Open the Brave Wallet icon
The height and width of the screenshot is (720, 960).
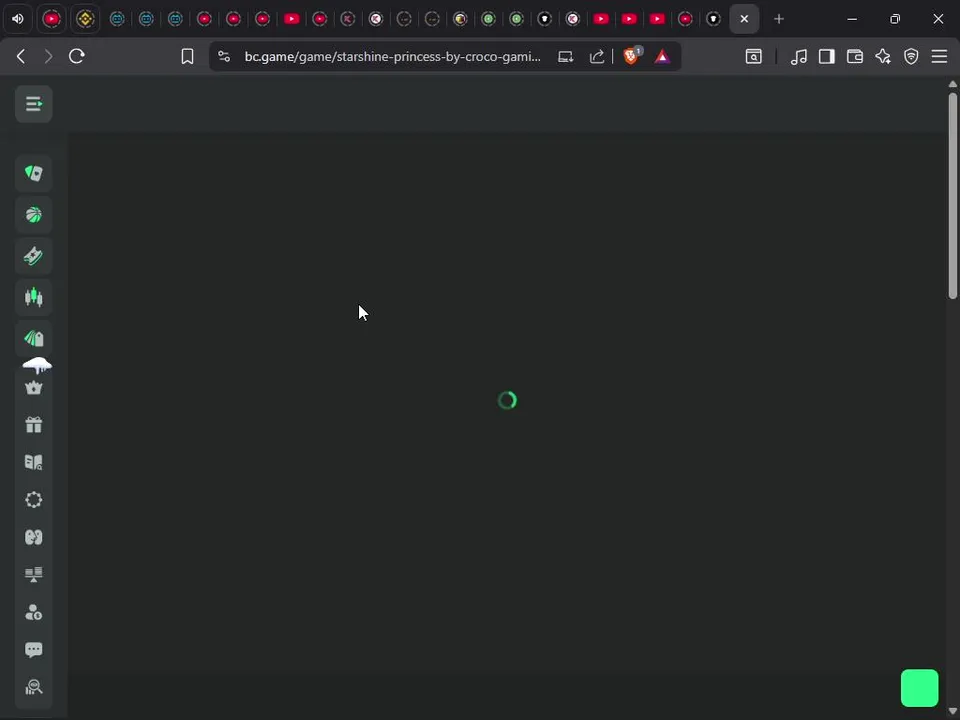pyautogui.click(x=855, y=56)
